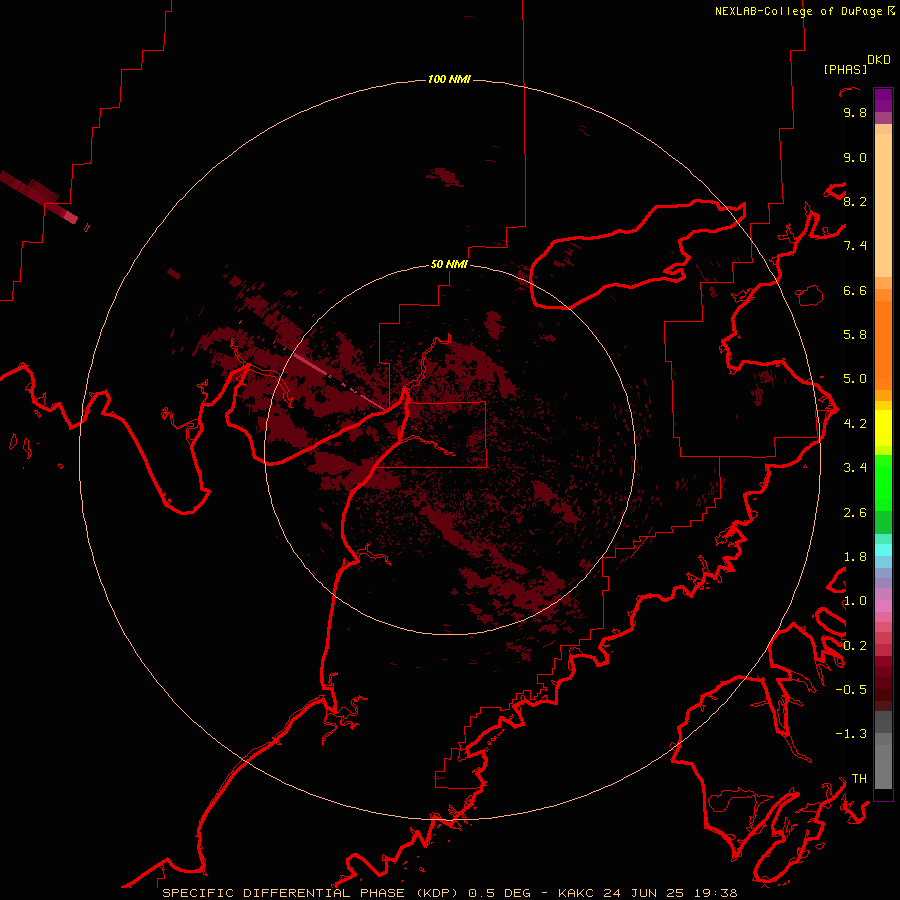Click the 6.6 value on the color scale
The height and width of the screenshot is (900, 900).
tap(855, 290)
